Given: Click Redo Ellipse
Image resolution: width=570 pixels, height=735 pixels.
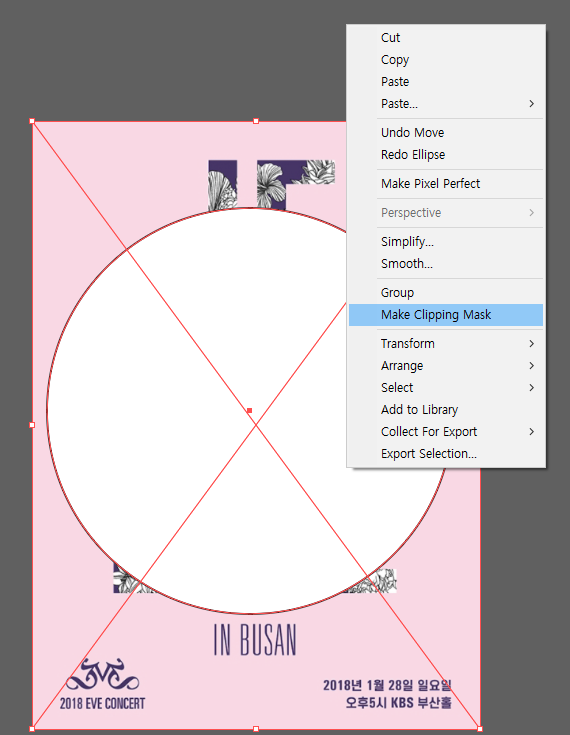Looking at the screenshot, I should click(x=446, y=155).
